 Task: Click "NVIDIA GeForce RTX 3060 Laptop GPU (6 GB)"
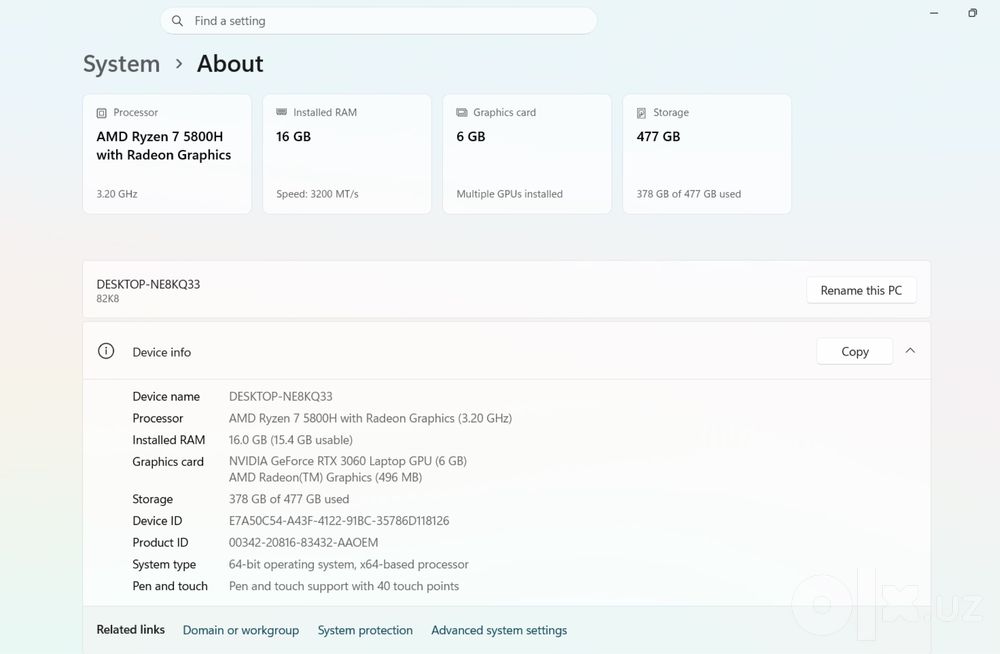pos(348,461)
